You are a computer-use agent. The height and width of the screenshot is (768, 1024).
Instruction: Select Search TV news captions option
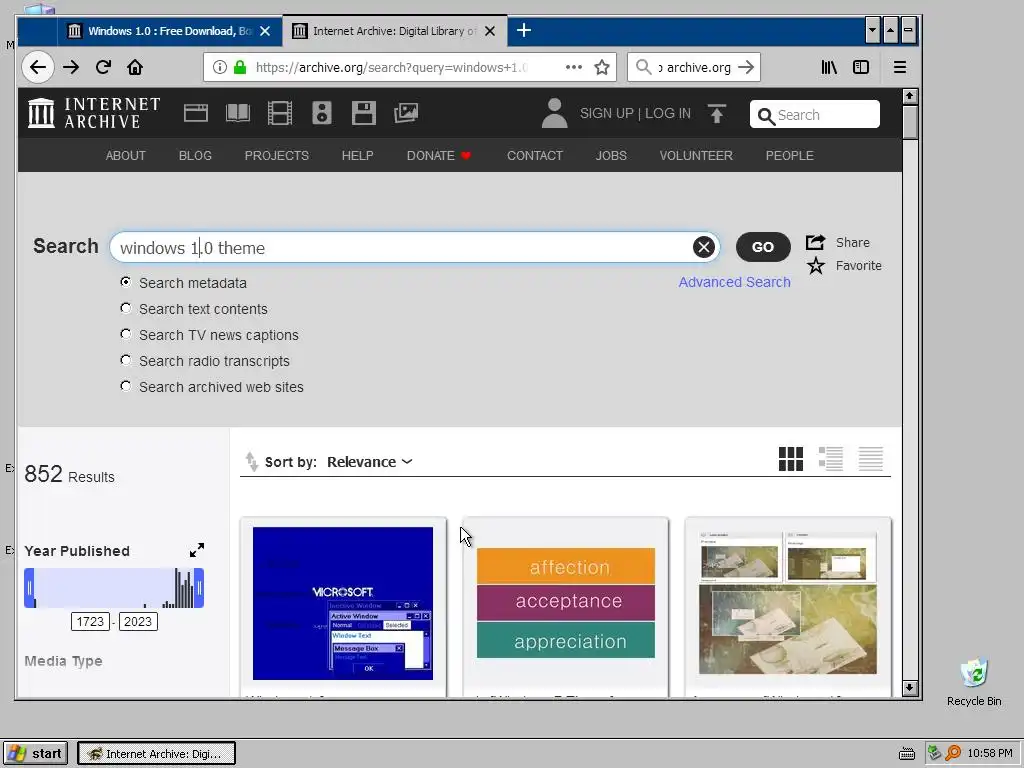(x=125, y=334)
